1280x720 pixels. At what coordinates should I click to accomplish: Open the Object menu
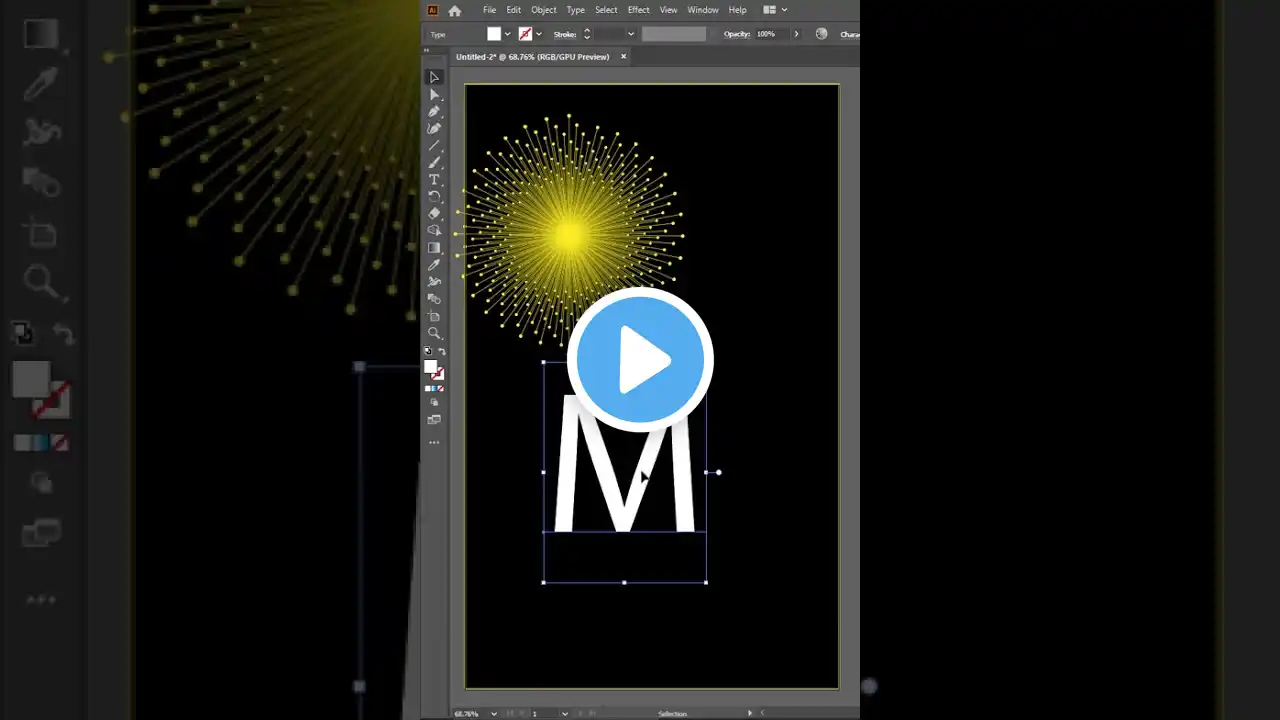(x=543, y=10)
